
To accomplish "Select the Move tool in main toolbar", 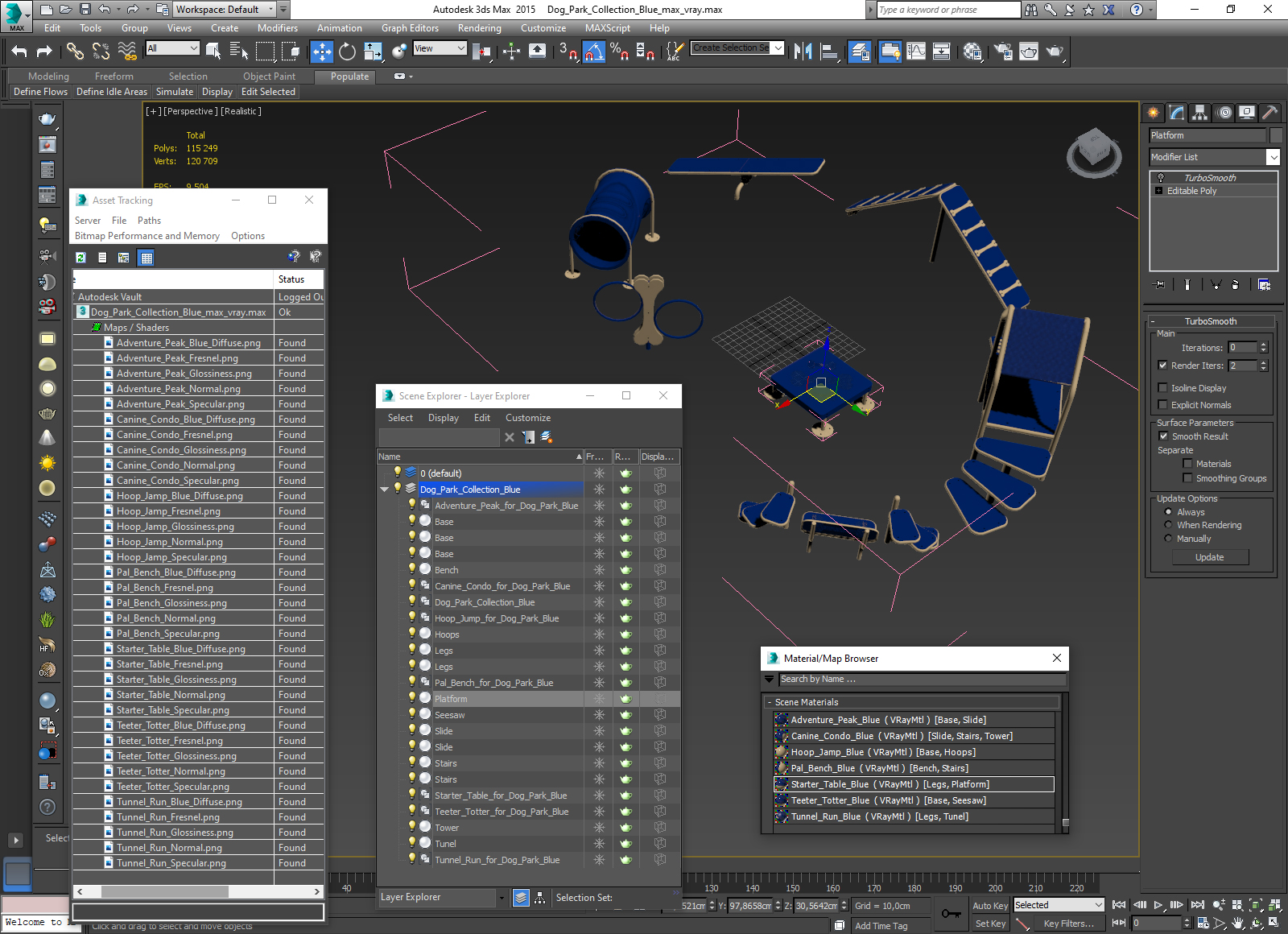I will click(x=321, y=52).
